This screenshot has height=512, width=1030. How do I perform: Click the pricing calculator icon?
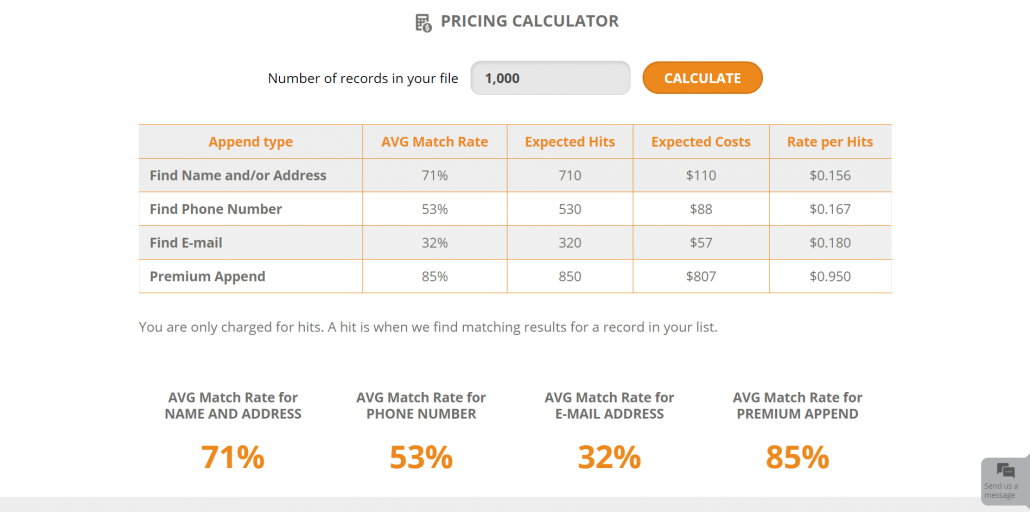click(424, 22)
